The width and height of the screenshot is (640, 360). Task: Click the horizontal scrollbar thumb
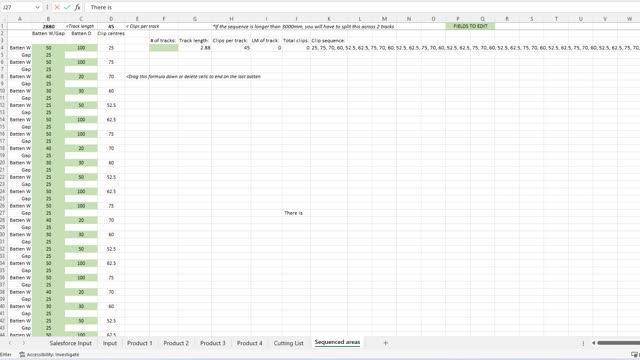click(x=618, y=343)
